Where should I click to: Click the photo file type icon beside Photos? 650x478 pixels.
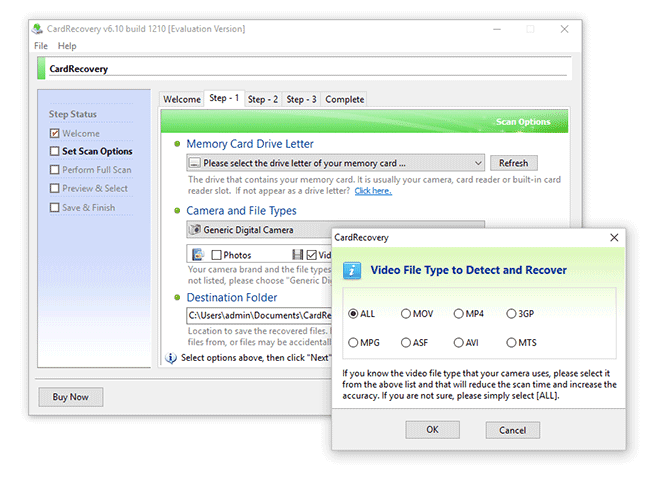pos(198,255)
